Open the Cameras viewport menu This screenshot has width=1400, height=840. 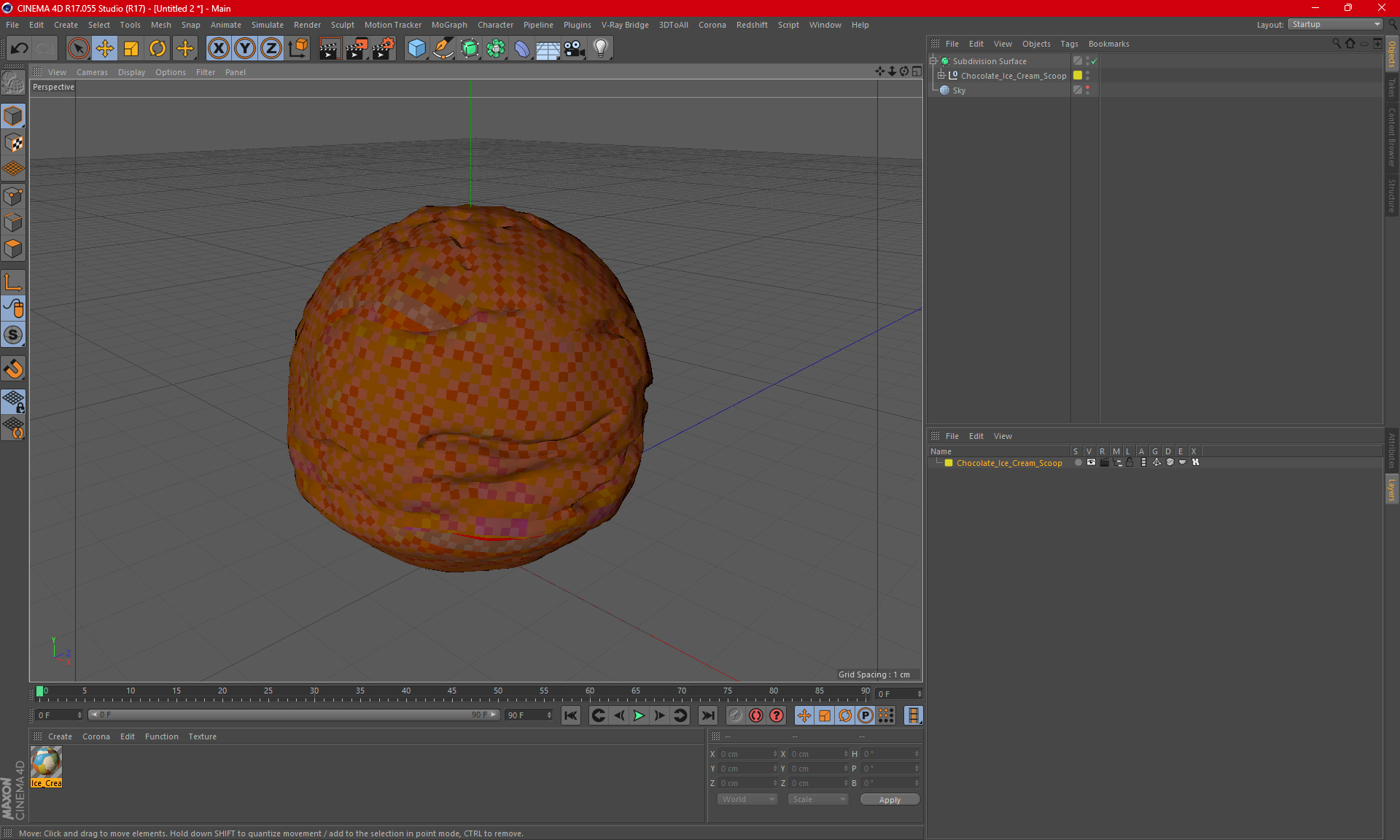92,72
